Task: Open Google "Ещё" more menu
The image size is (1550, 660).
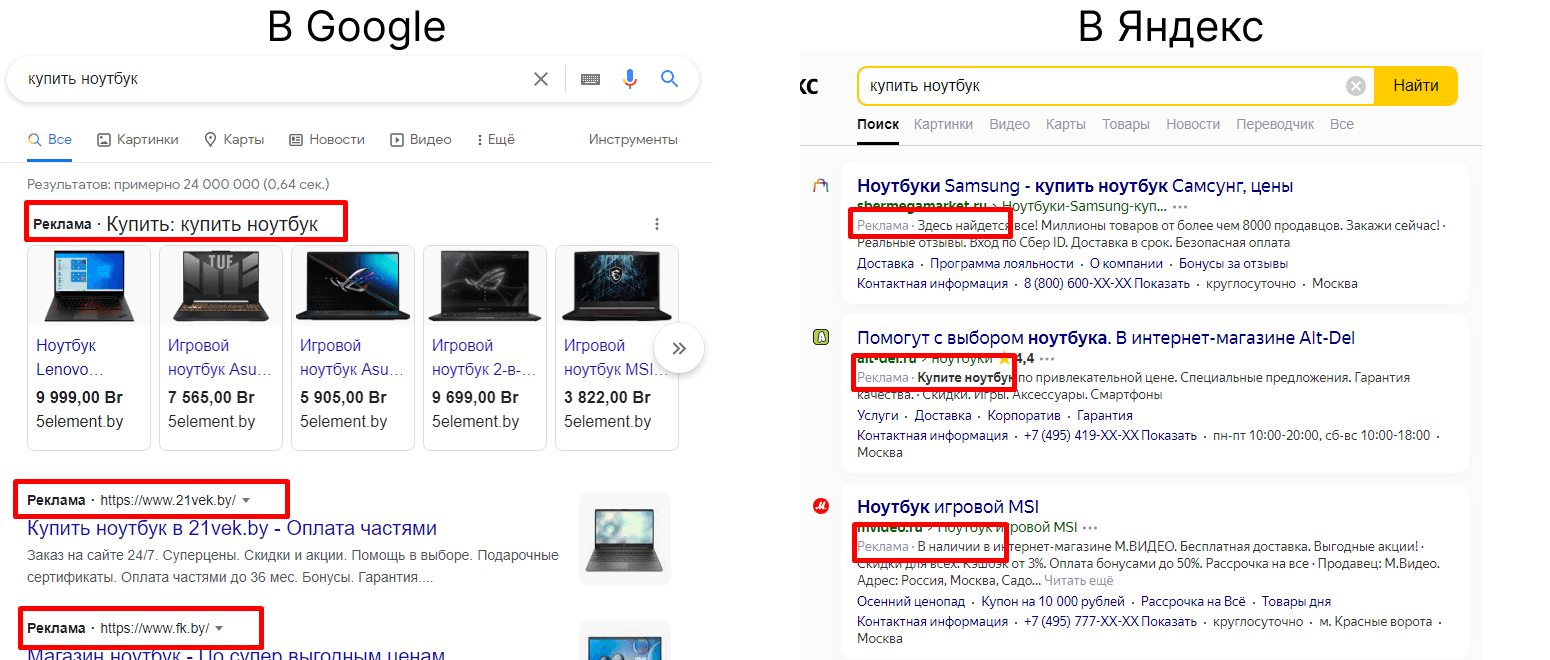Action: [x=494, y=140]
